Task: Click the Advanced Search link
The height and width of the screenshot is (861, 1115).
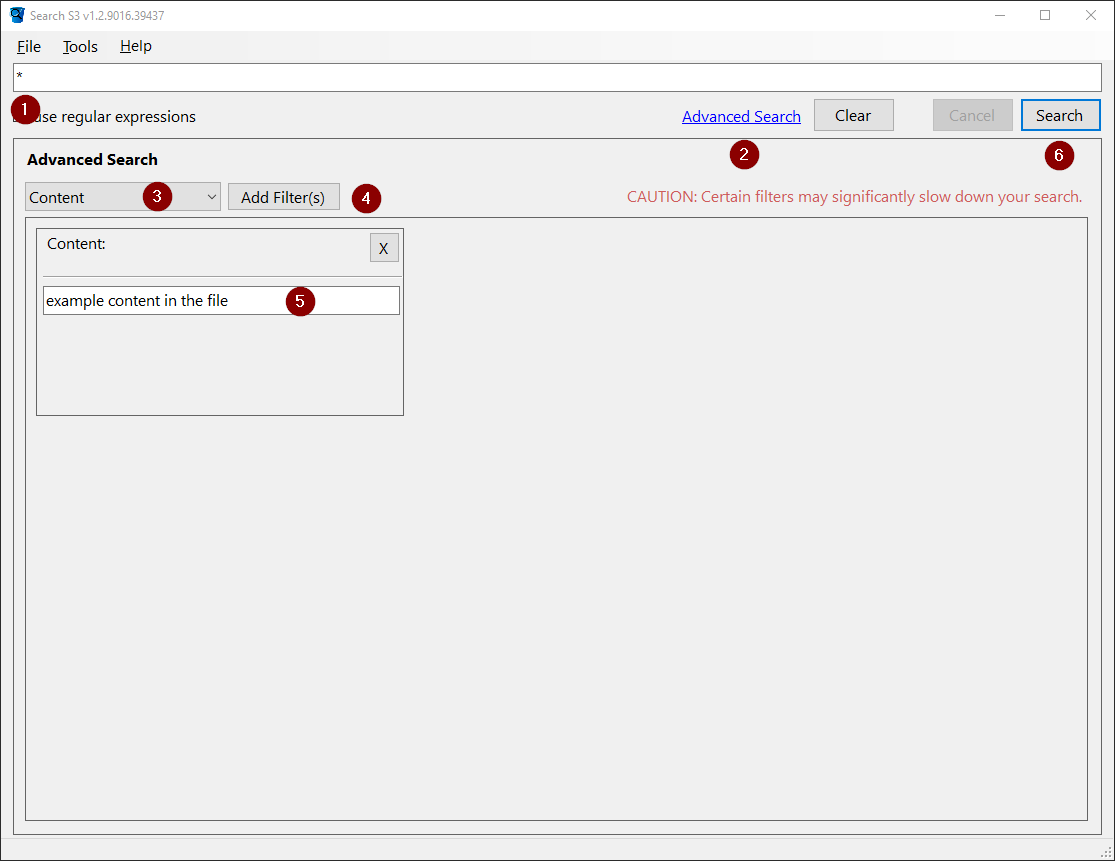Action: tap(741, 117)
